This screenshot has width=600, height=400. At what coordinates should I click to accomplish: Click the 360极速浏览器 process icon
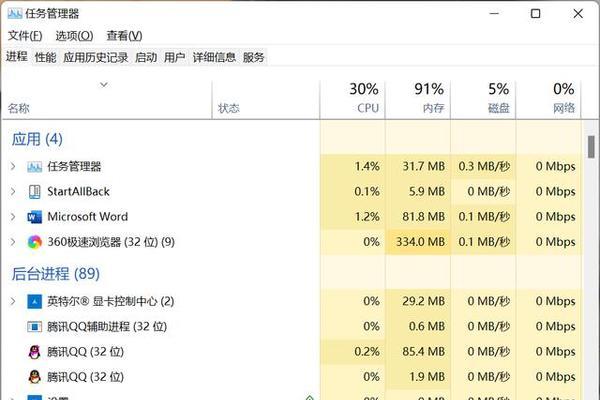click(34, 241)
